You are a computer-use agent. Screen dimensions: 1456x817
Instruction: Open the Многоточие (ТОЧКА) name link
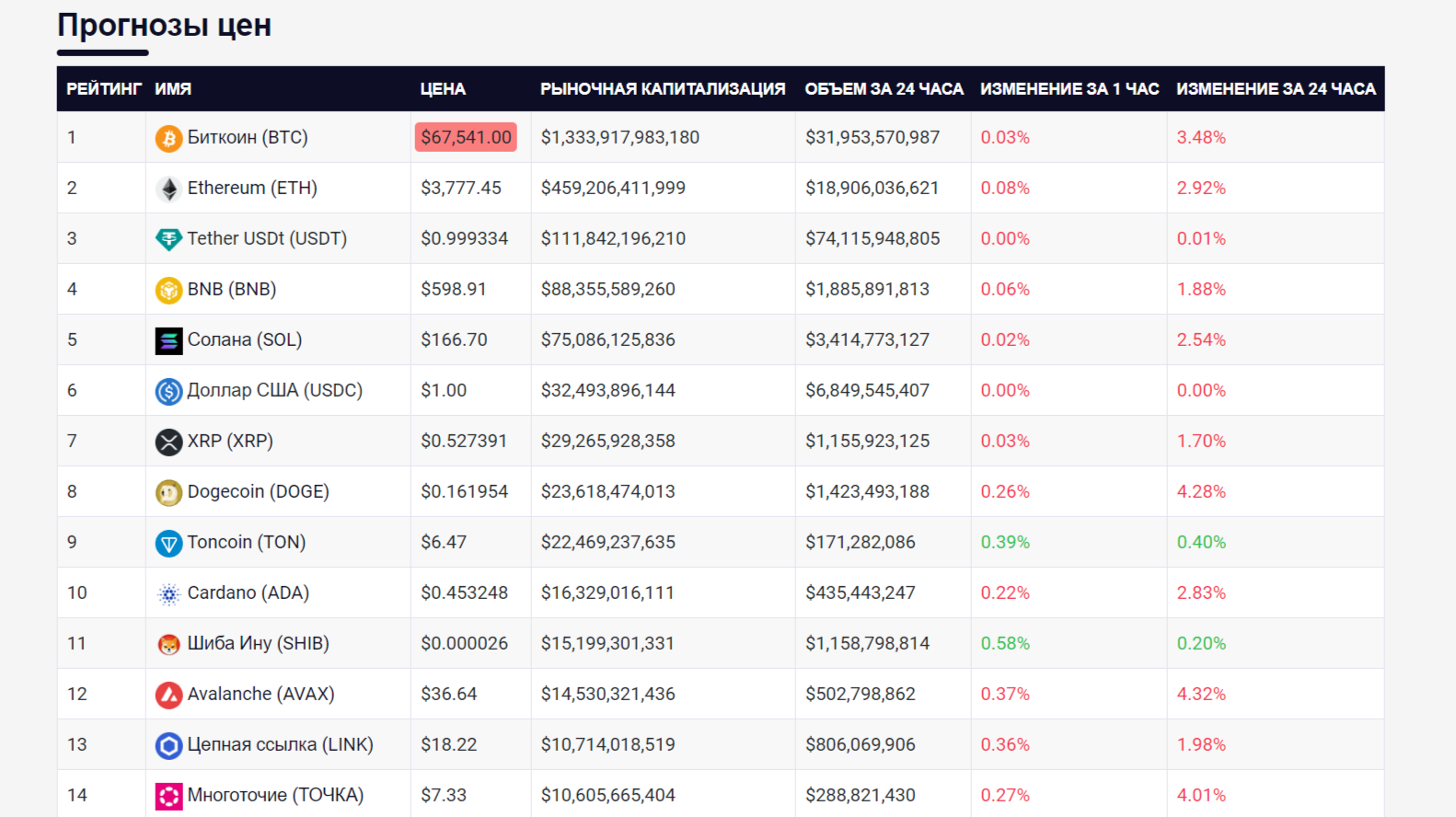point(276,795)
